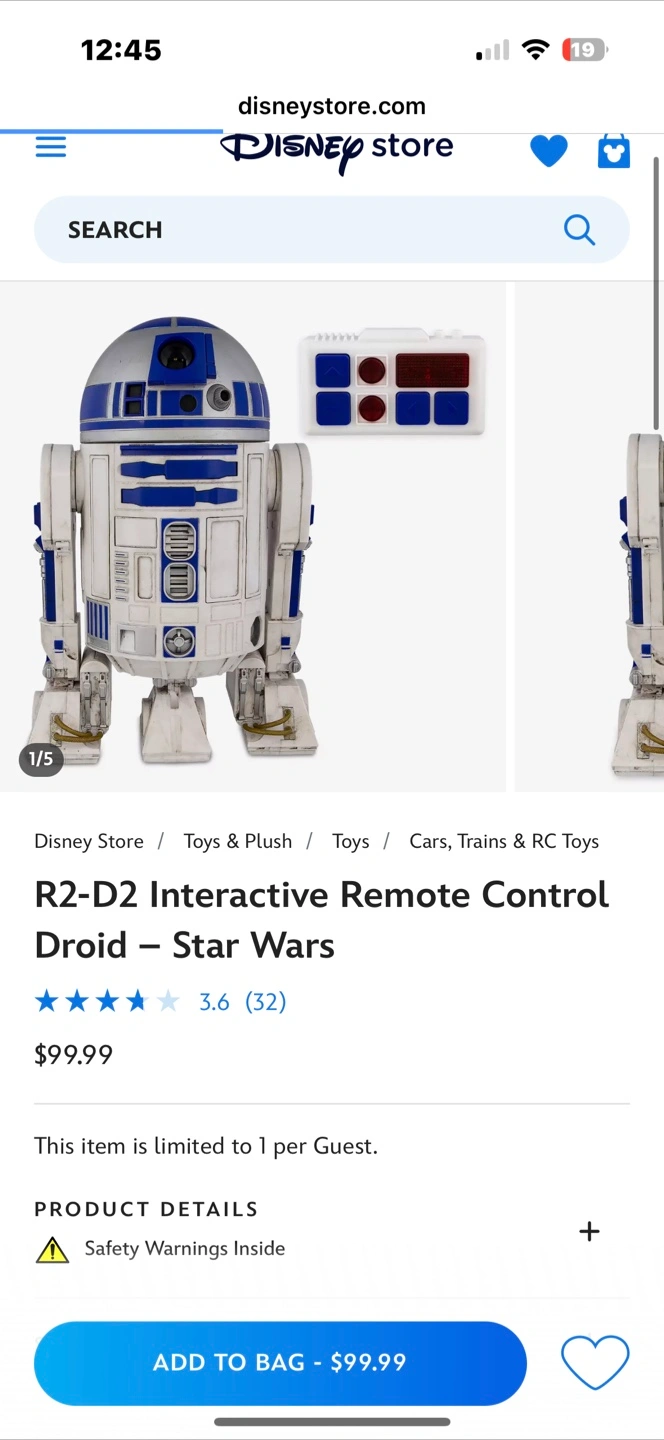This screenshot has height=1440, width=664.
Task: Tap the main R2-D2 product image
Action: click(253, 537)
